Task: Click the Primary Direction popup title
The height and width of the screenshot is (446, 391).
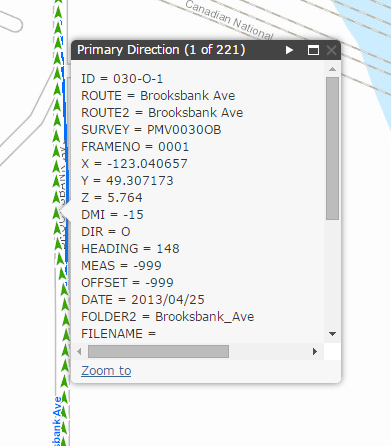Action: (x=161, y=50)
